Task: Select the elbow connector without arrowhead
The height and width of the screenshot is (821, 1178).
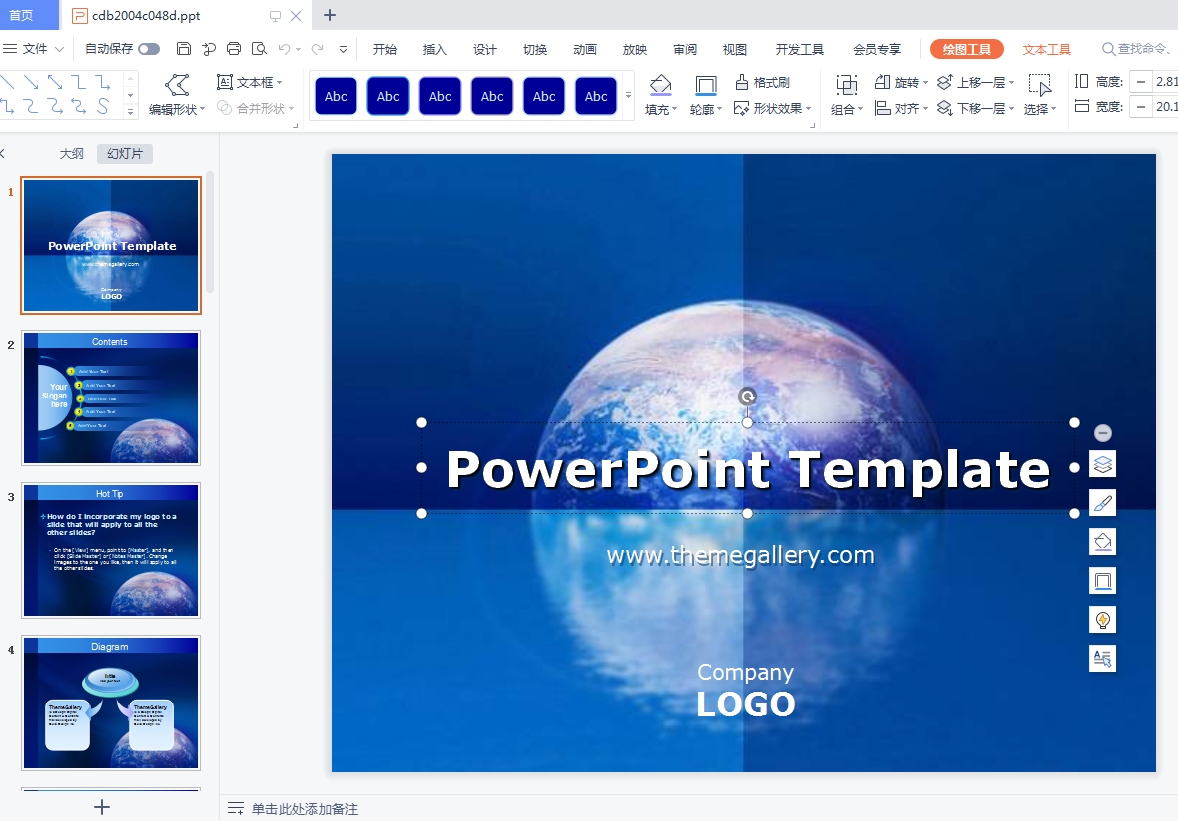Action: (78, 82)
